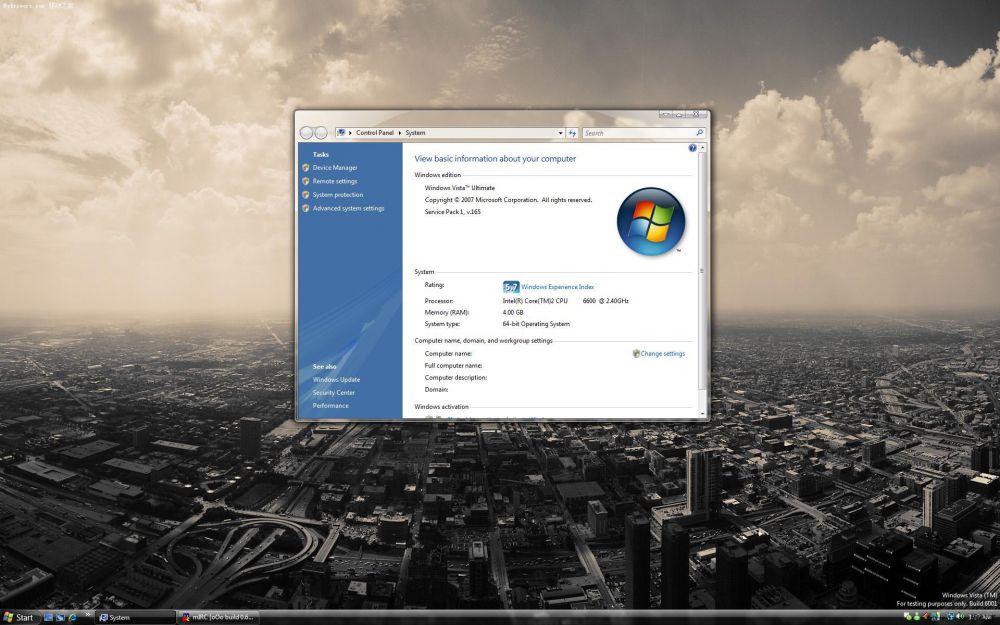Switch to mIRC taskbar button
The height and width of the screenshot is (625, 1000).
click(x=219, y=617)
